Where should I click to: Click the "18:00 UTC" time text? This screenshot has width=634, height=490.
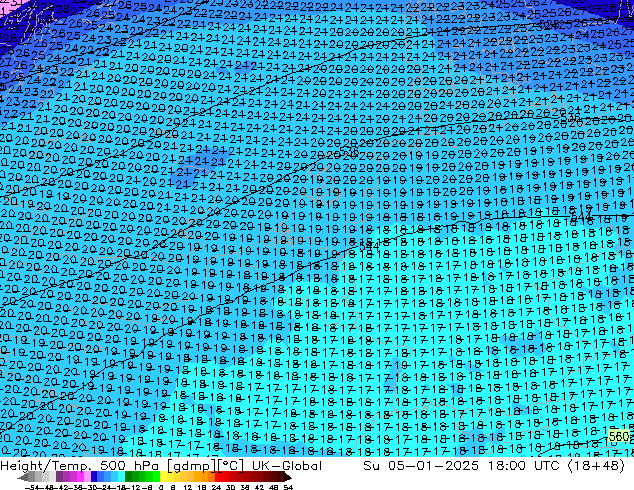[x=523, y=466]
